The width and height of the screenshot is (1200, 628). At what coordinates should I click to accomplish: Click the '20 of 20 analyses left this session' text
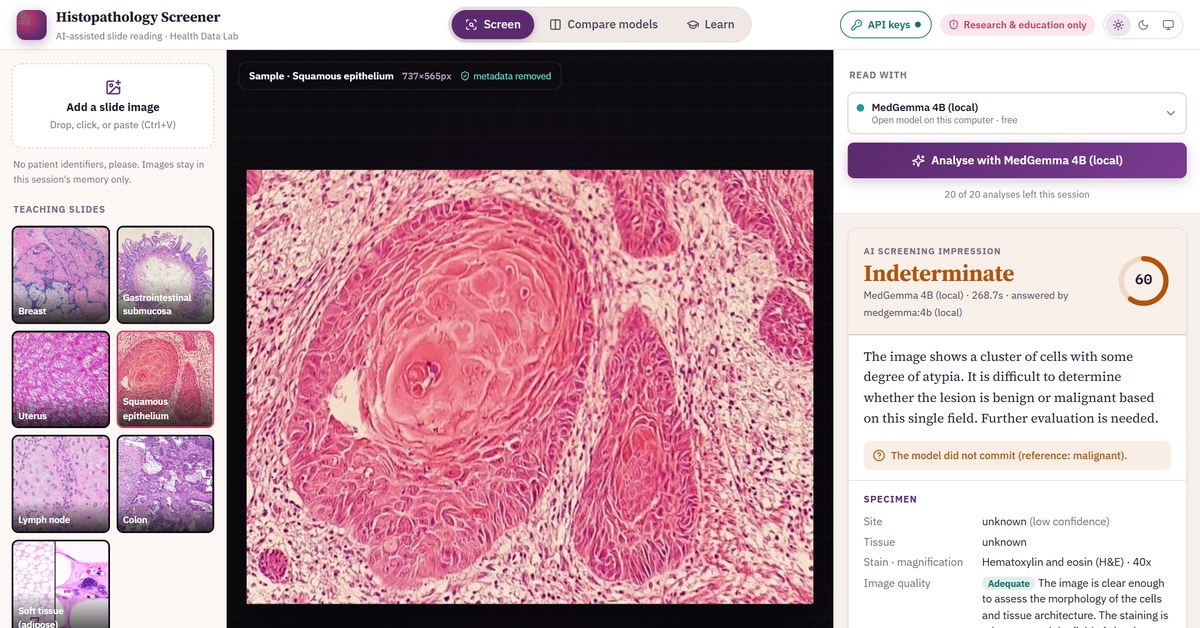click(1017, 194)
